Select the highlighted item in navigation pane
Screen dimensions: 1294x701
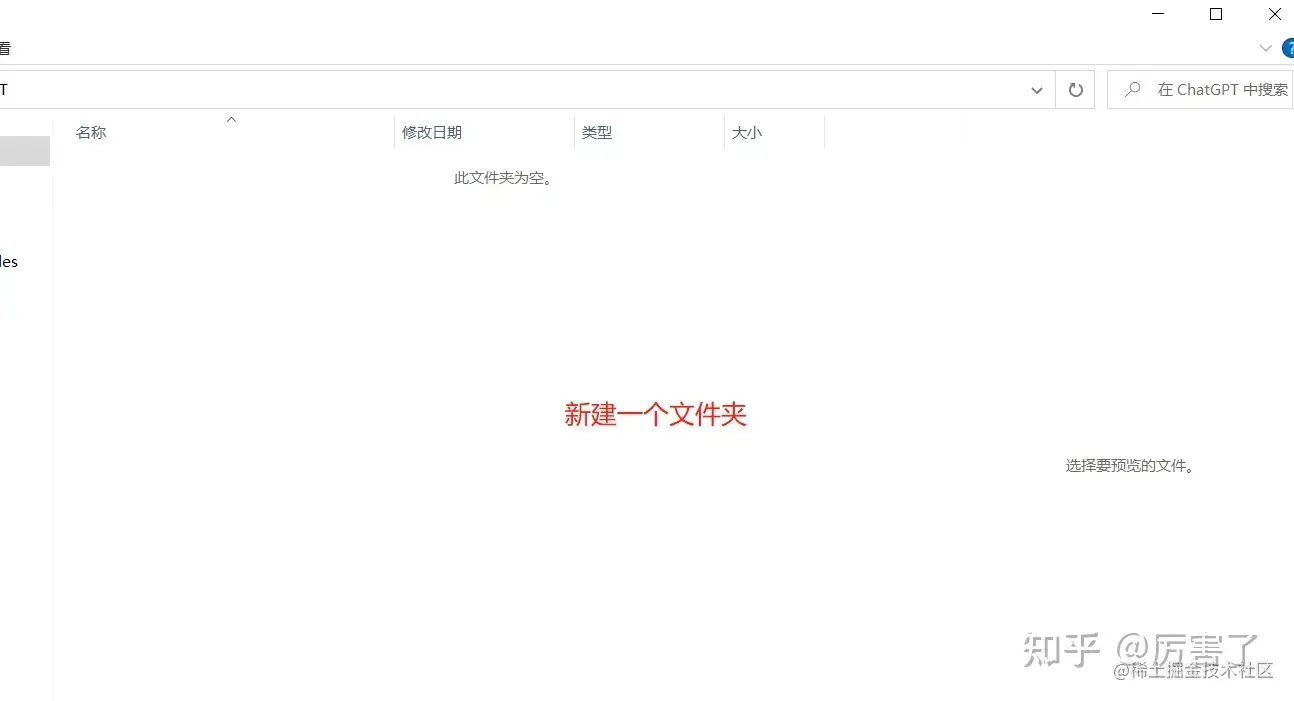point(25,151)
